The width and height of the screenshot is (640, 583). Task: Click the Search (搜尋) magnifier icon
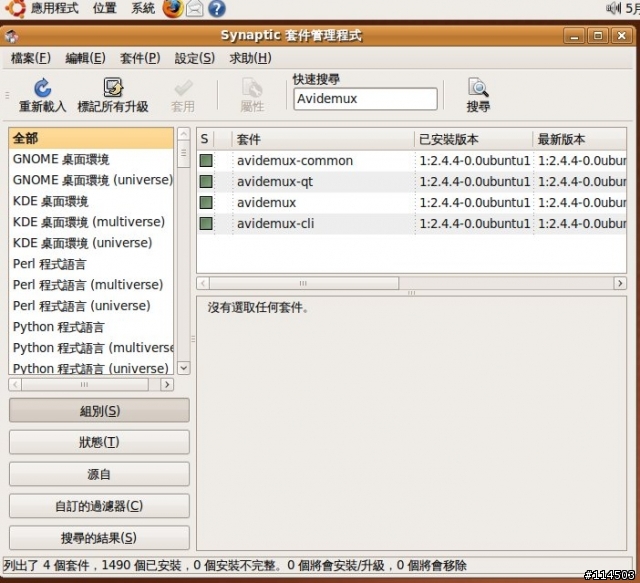(478, 87)
